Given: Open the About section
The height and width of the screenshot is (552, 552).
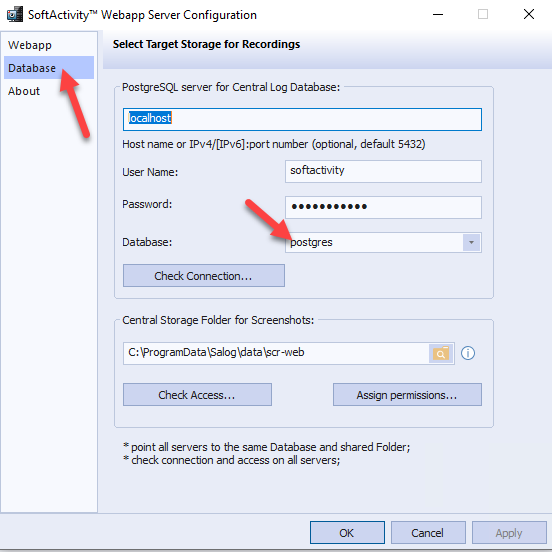Looking at the screenshot, I should [24, 91].
